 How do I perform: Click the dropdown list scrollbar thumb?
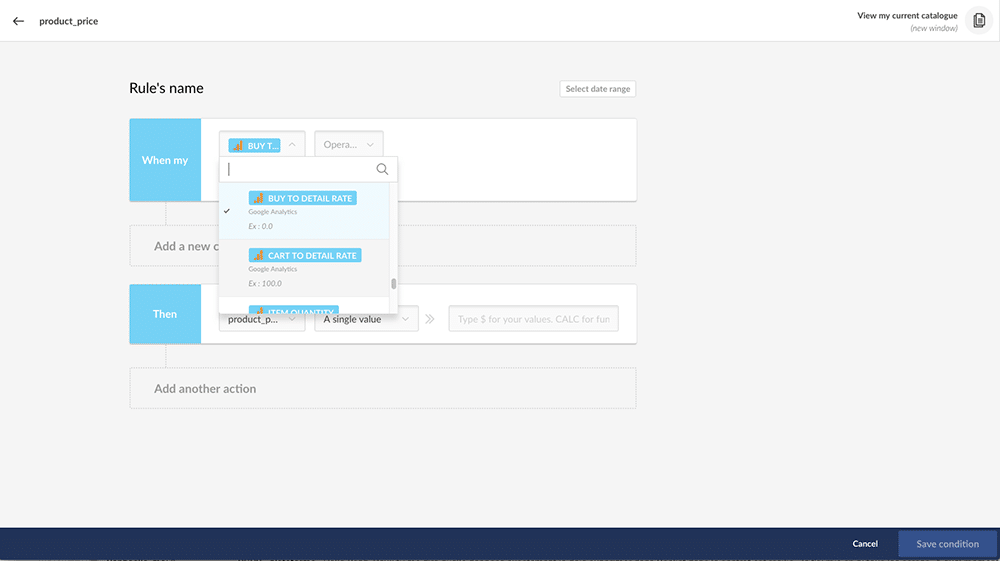(393, 284)
